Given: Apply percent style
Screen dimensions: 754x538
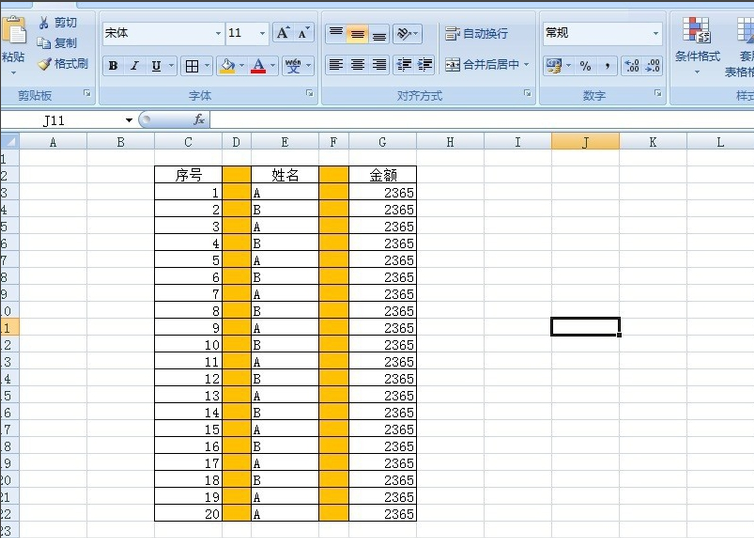Looking at the screenshot, I should click(585, 66).
